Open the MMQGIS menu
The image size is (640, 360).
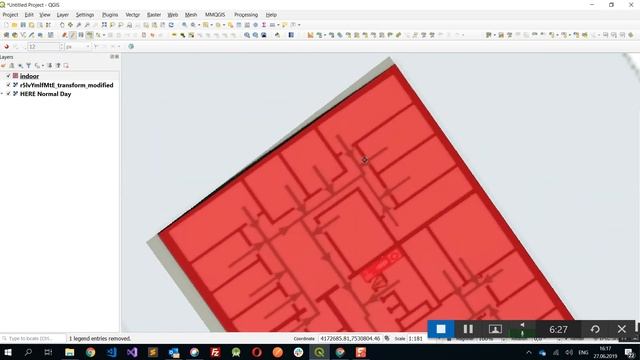[215, 15]
